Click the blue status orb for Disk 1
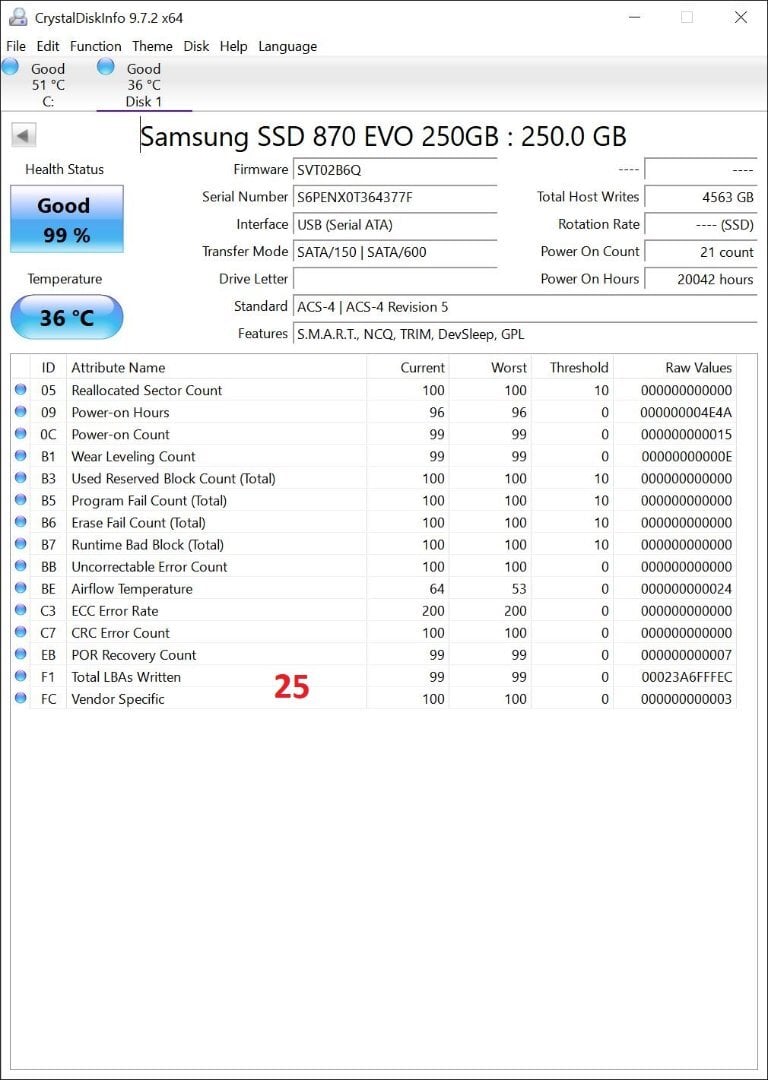 106,67
